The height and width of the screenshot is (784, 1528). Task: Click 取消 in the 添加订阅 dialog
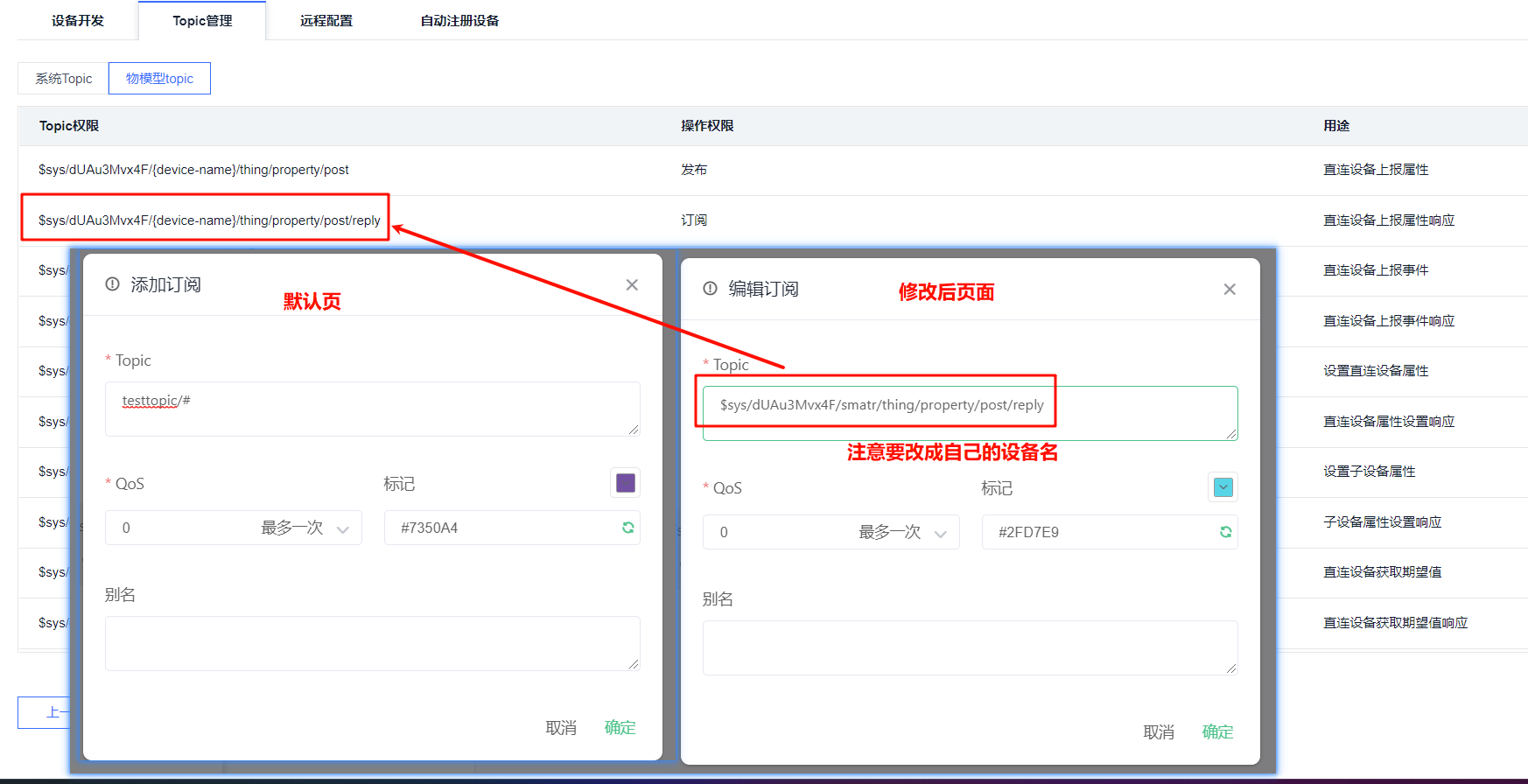pyautogui.click(x=561, y=728)
